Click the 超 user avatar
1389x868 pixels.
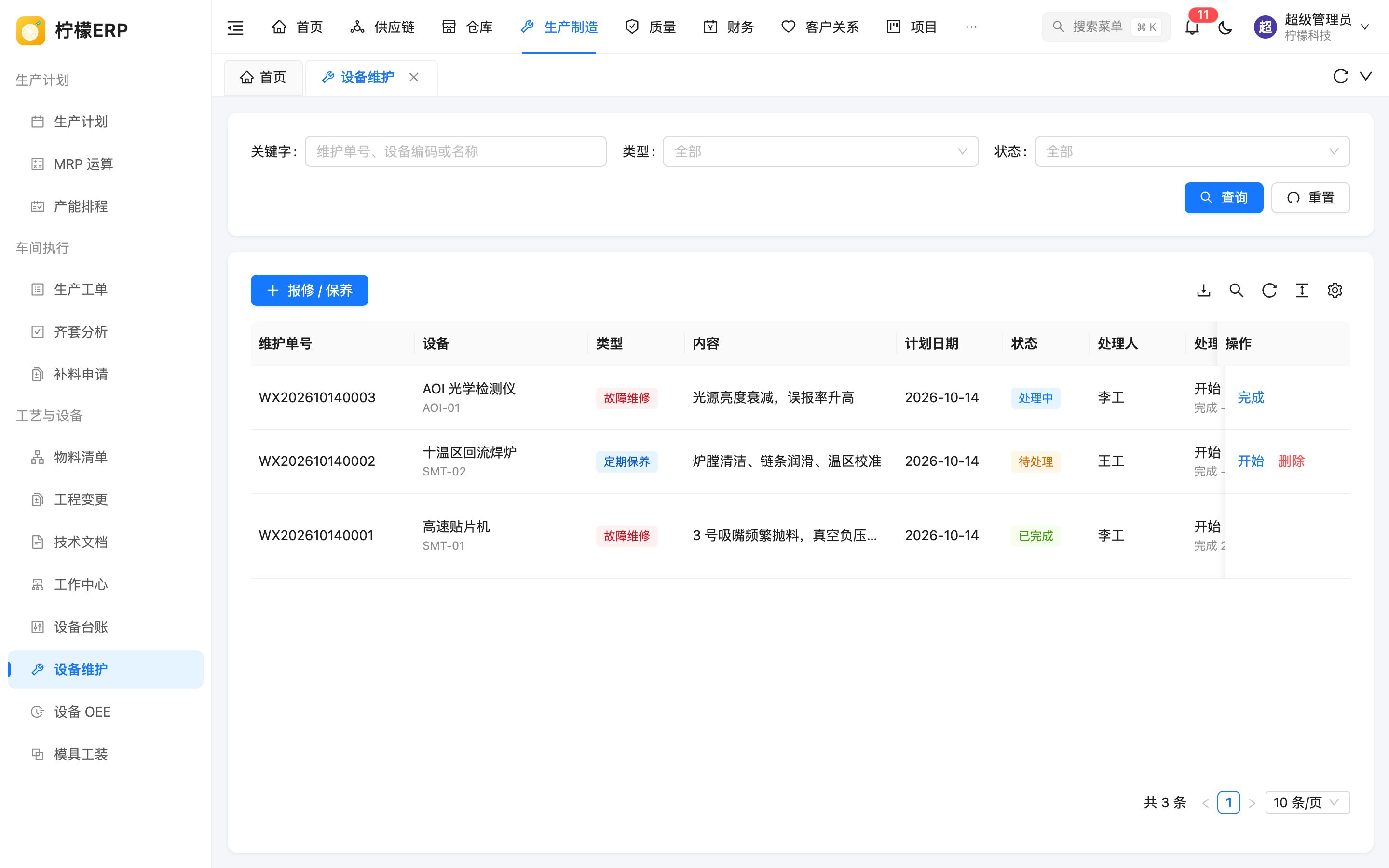(1265, 27)
